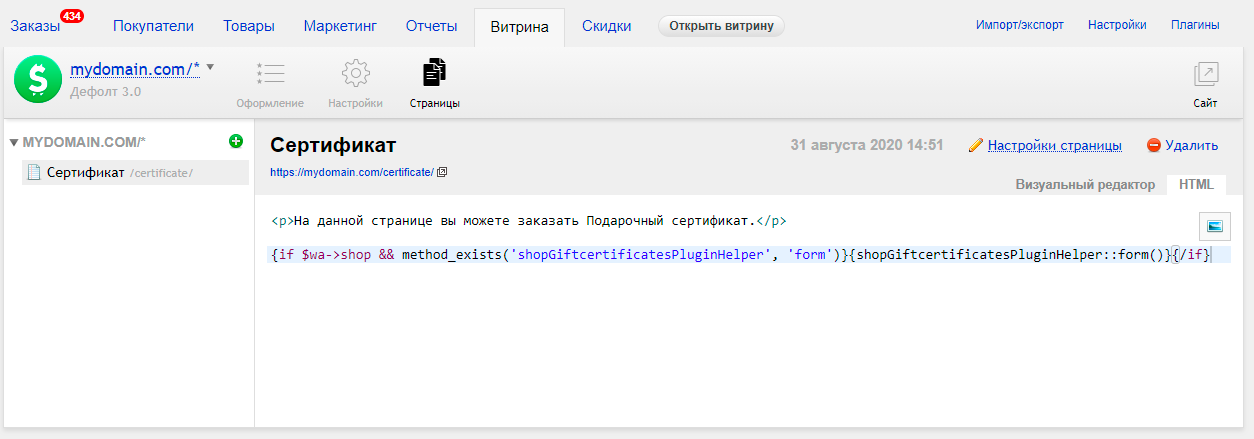The width and height of the screenshot is (1254, 439).
Task: Delete the page via Удалить
Action: tap(1182, 145)
